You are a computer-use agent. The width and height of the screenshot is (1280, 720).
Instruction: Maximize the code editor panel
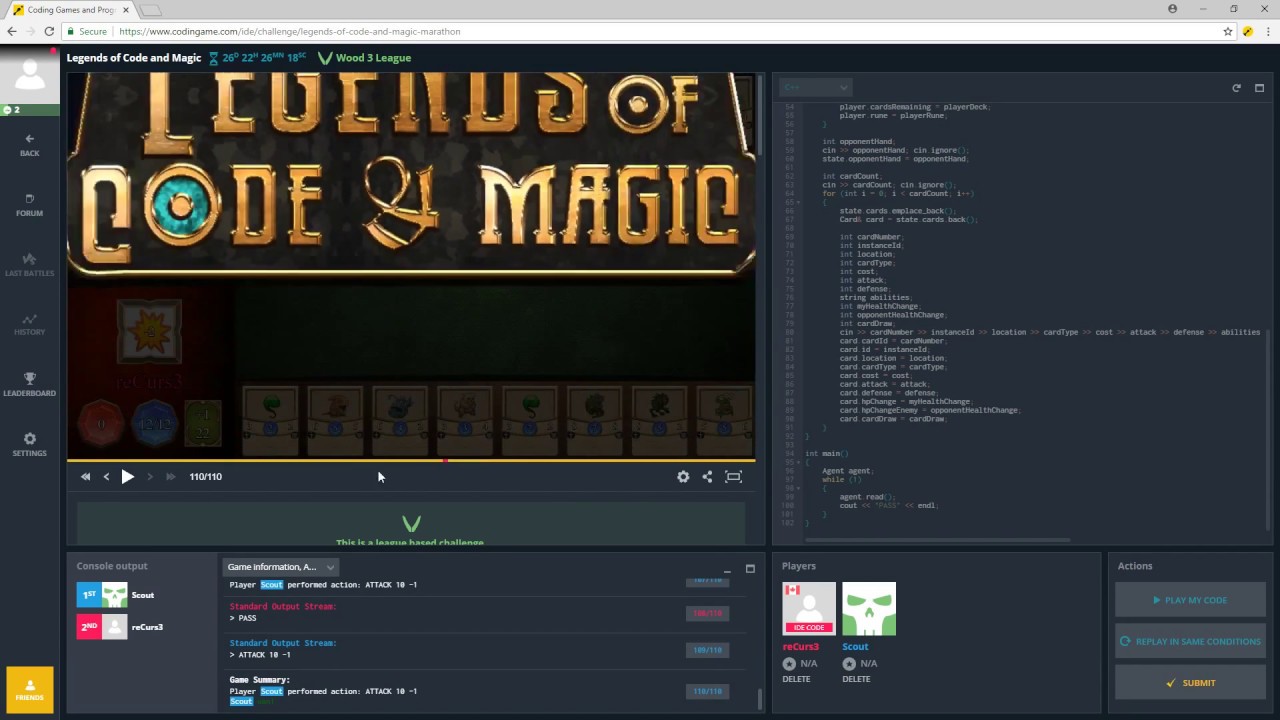coord(1259,88)
